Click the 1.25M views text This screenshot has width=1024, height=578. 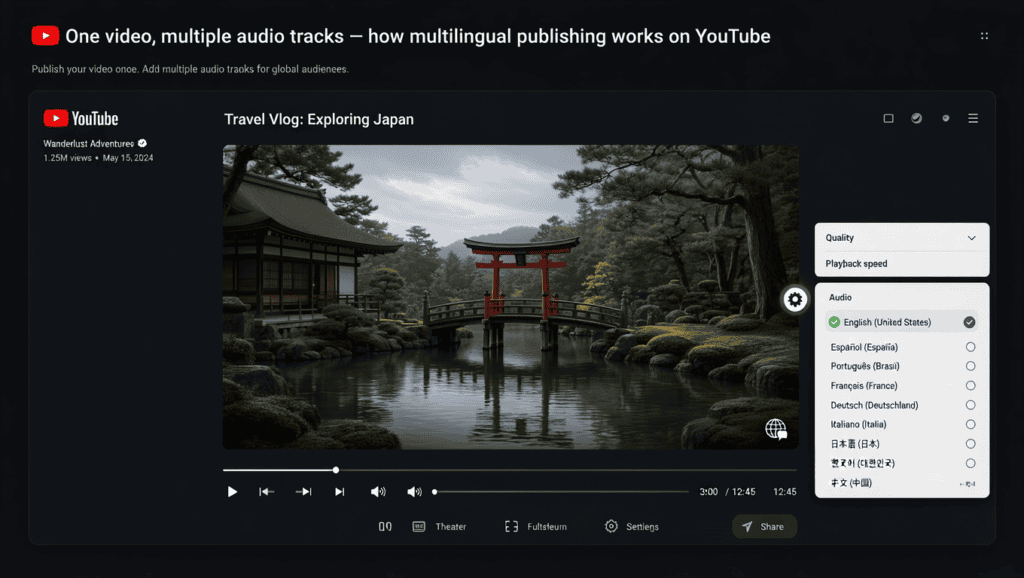click(67, 157)
